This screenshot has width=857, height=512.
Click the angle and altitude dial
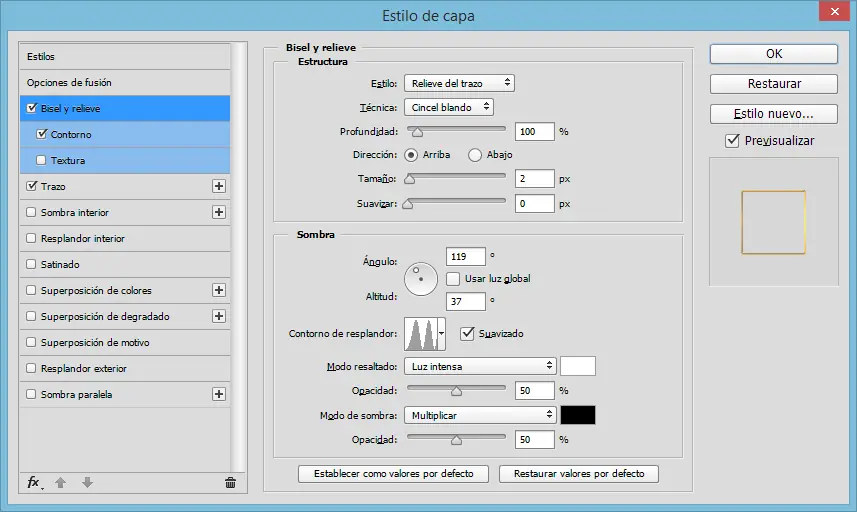point(421,279)
